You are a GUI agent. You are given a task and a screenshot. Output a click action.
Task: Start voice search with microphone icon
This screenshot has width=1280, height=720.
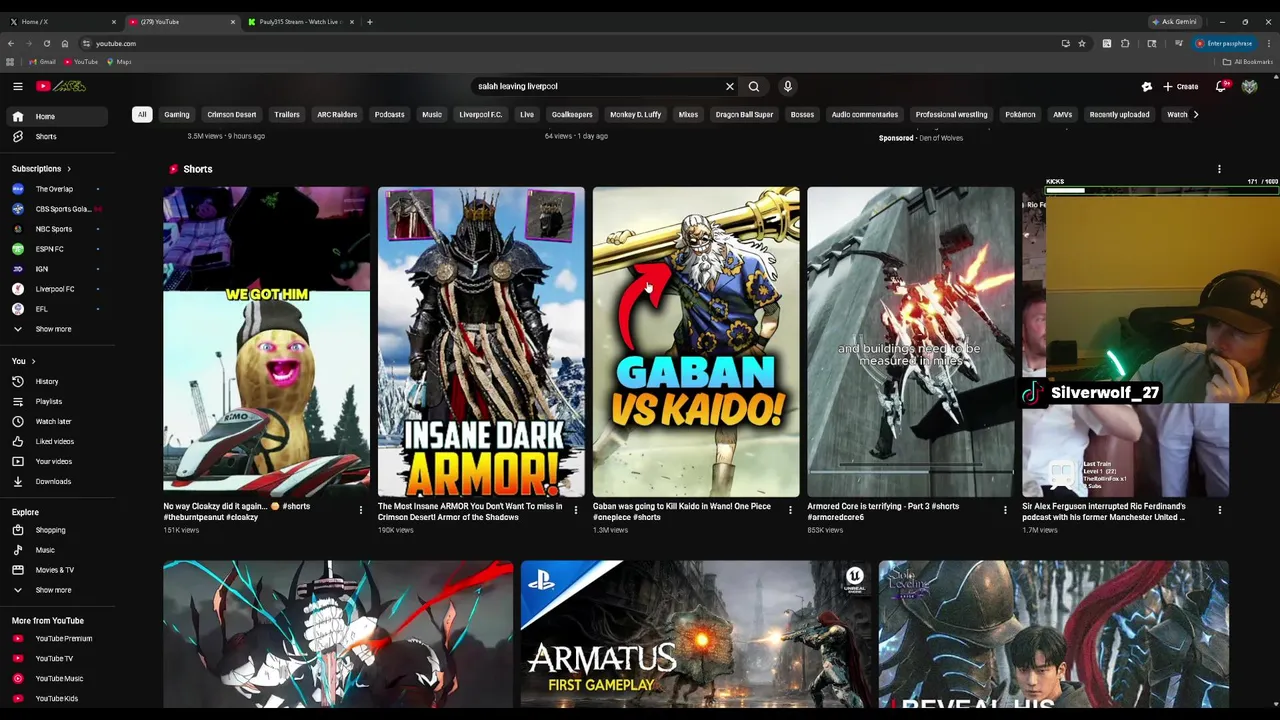click(788, 86)
